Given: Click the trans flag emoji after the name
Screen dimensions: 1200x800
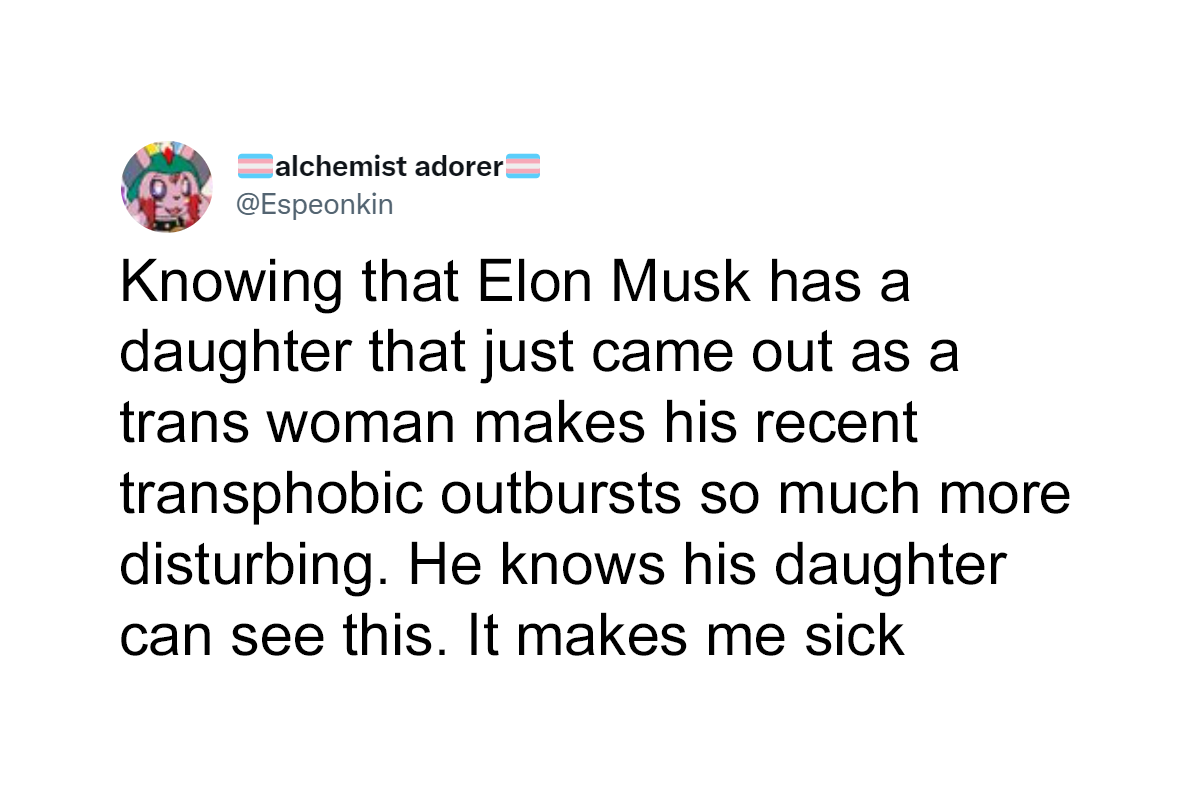Looking at the screenshot, I should click(x=523, y=165).
